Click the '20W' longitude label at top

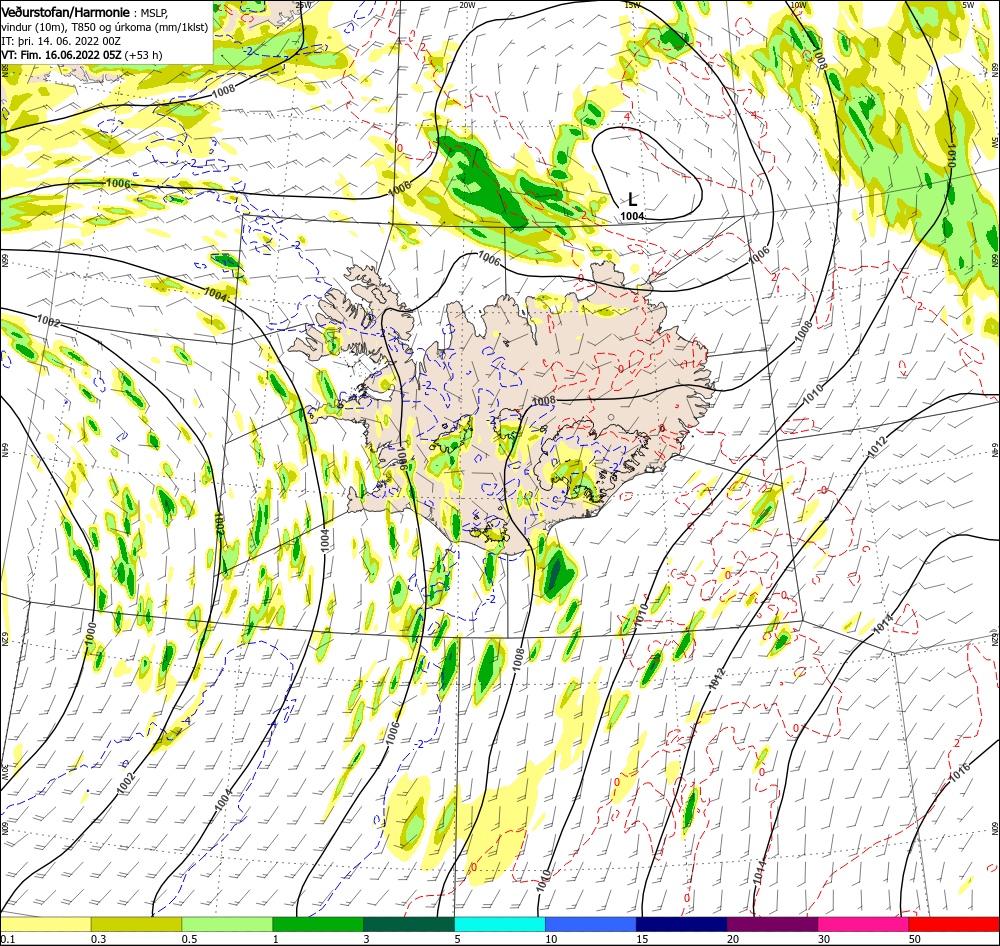[x=467, y=4]
